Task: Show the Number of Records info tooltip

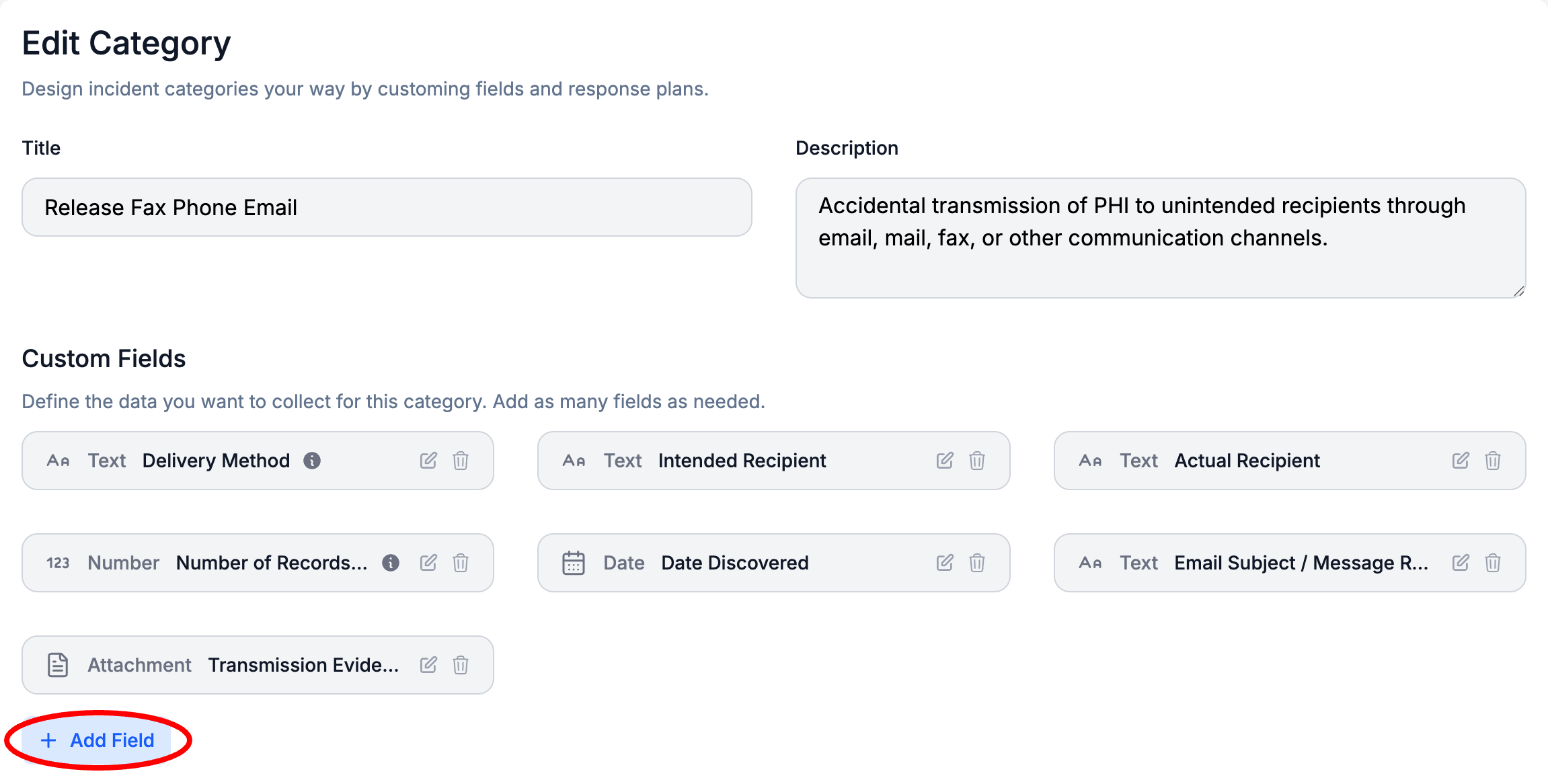Action: [391, 563]
